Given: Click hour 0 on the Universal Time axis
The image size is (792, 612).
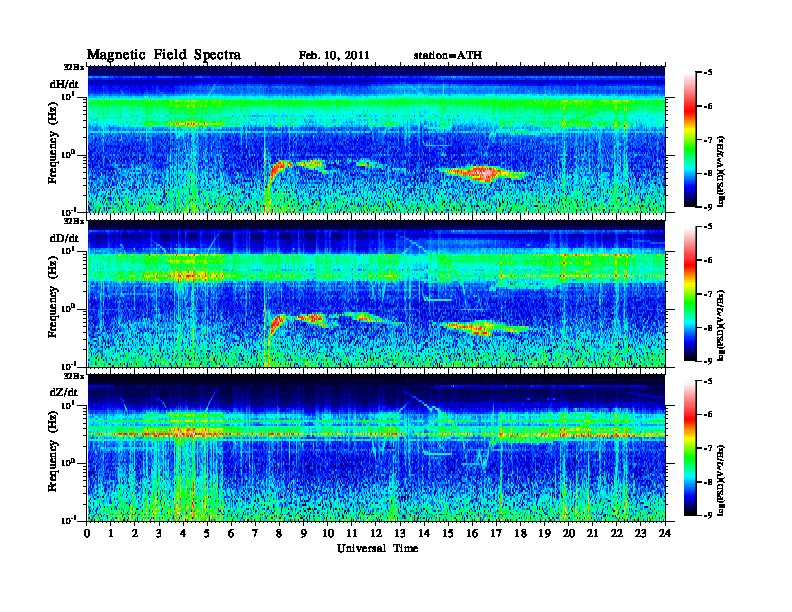Looking at the screenshot, I should tap(87, 534).
